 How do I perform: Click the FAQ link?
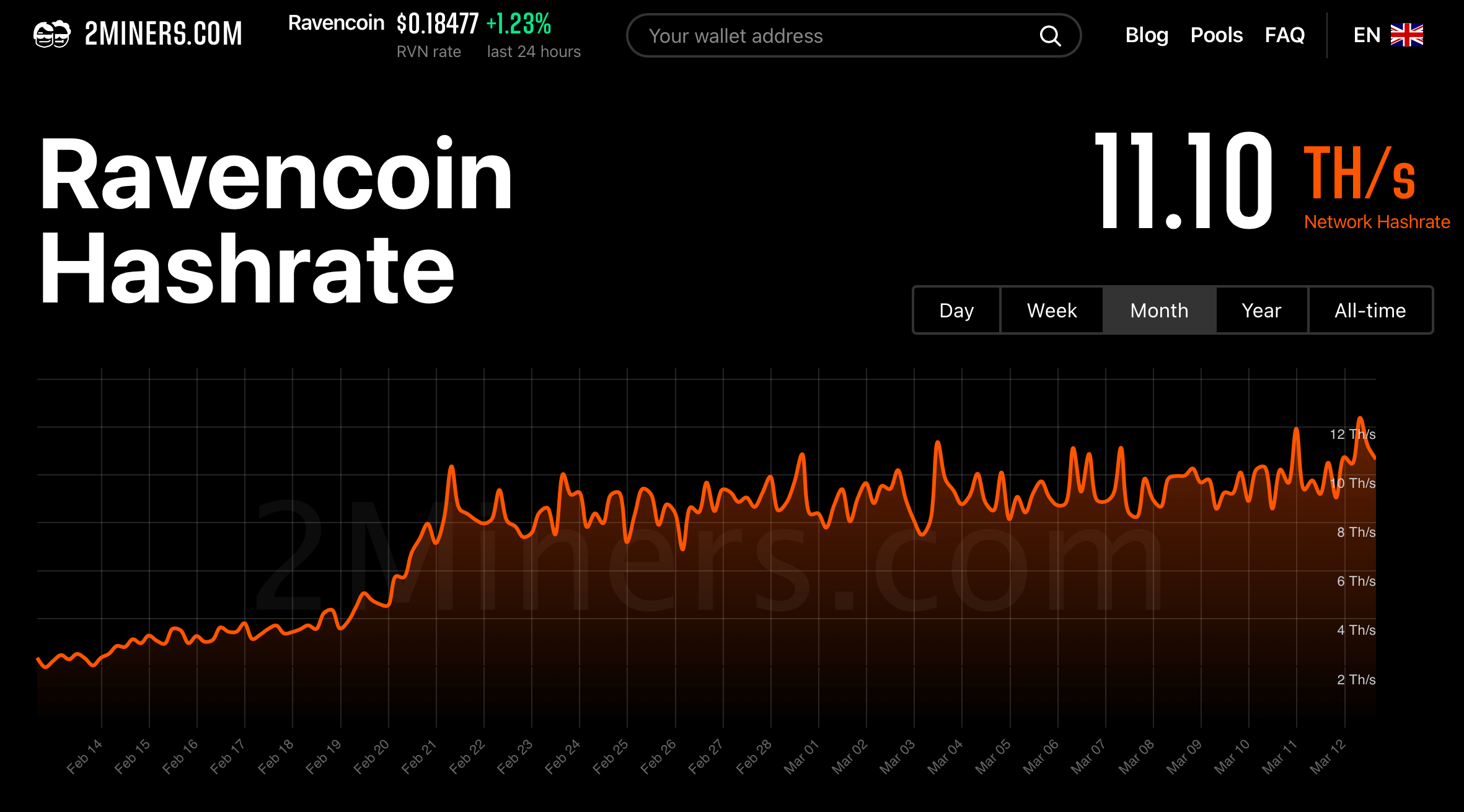point(1285,35)
